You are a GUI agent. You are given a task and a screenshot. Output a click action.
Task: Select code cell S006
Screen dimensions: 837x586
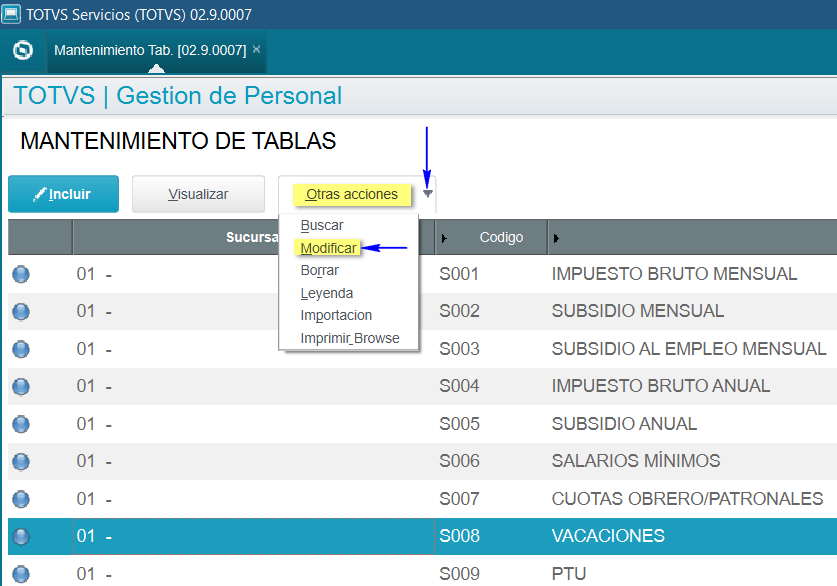click(x=459, y=461)
